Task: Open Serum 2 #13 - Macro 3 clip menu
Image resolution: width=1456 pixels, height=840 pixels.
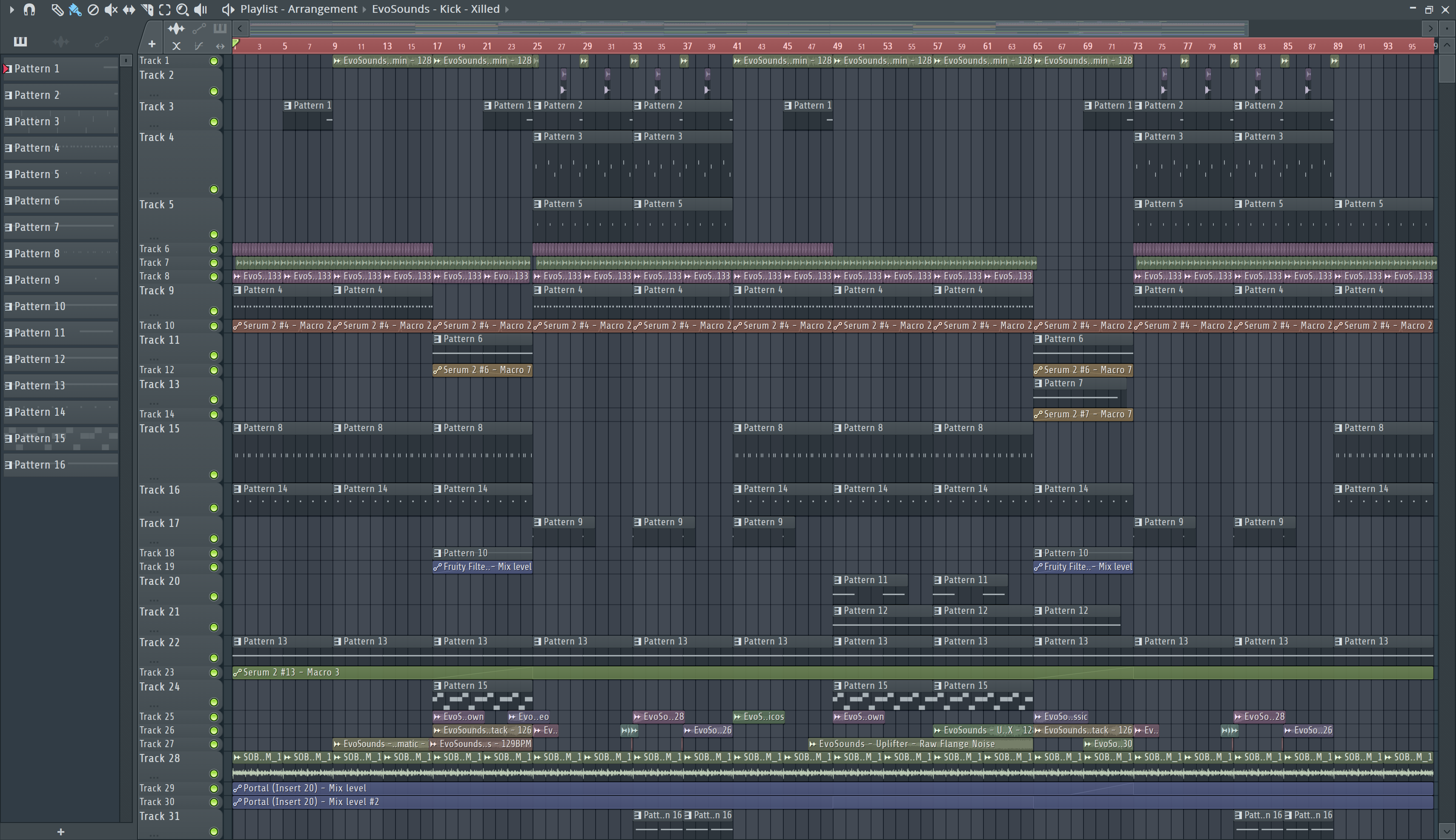Action: (x=237, y=673)
